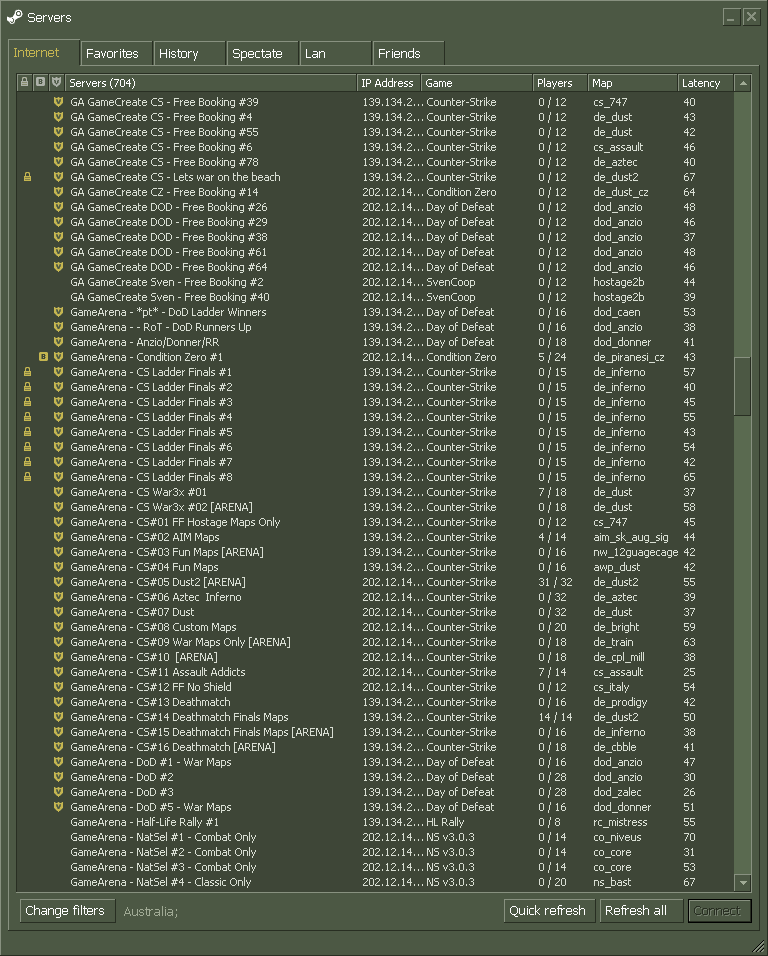Click VAC shield on CS#14 Deathmatch Finals Maps row

[x=59, y=717]
